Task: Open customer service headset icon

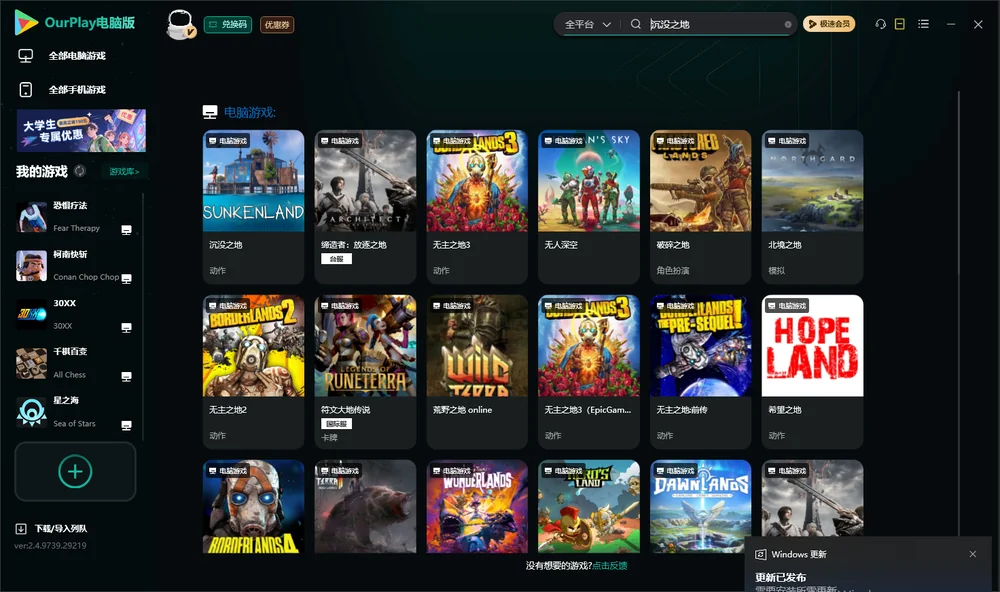Action: pos(880,24)
